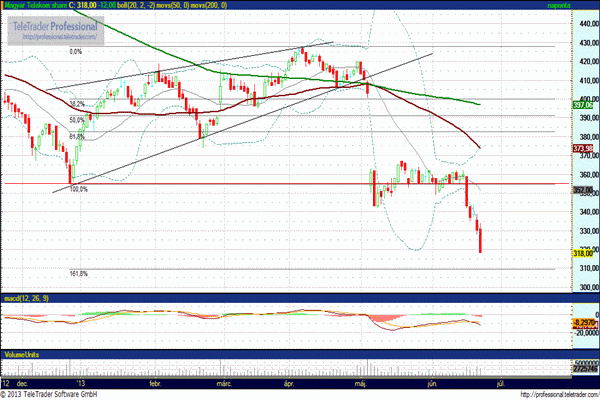Click the TeleTrader Professional watermark logo
The image size is (600, 400).
(64, 23)
